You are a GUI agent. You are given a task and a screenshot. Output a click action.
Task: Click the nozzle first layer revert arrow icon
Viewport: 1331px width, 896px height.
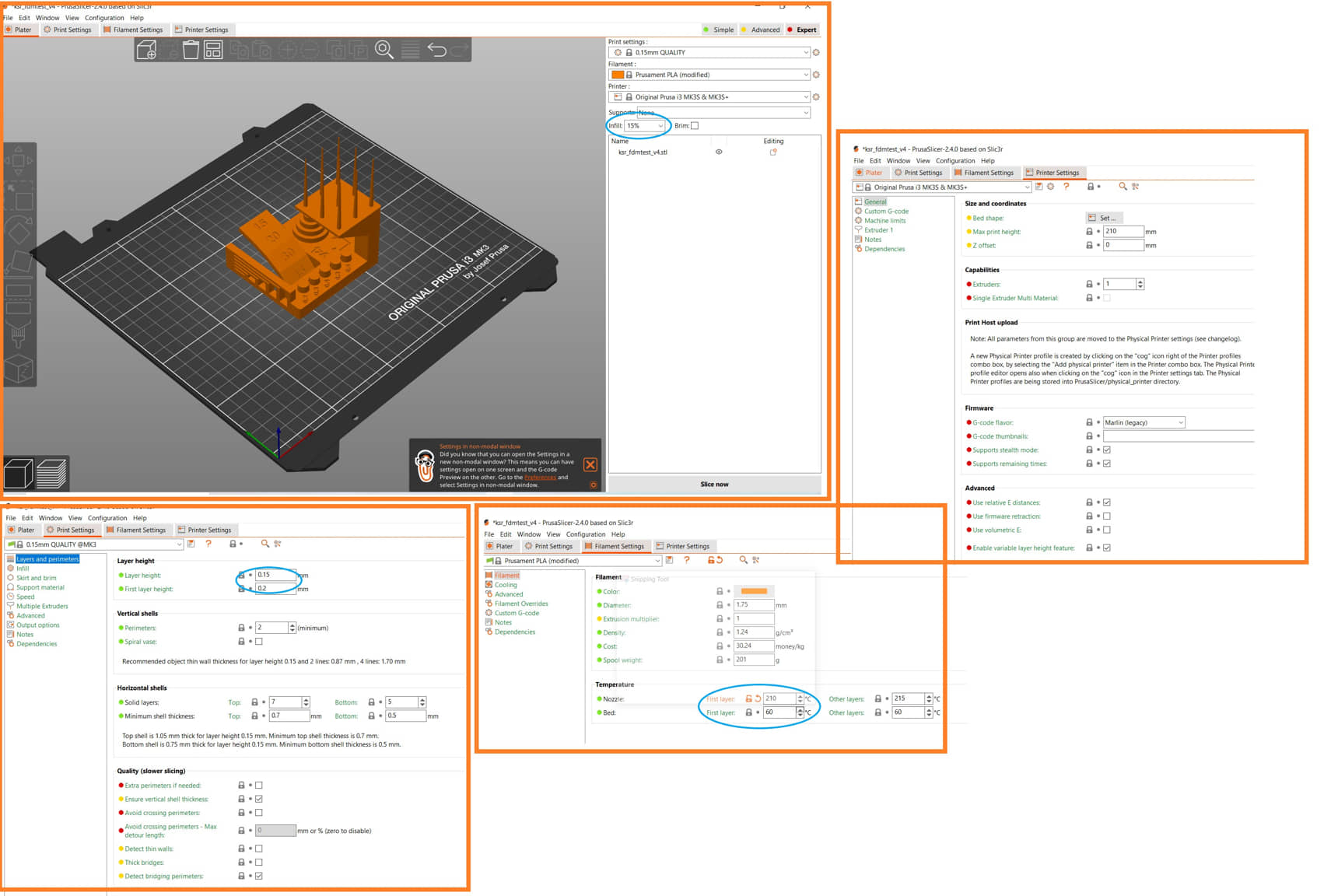[x=758, y=698]
